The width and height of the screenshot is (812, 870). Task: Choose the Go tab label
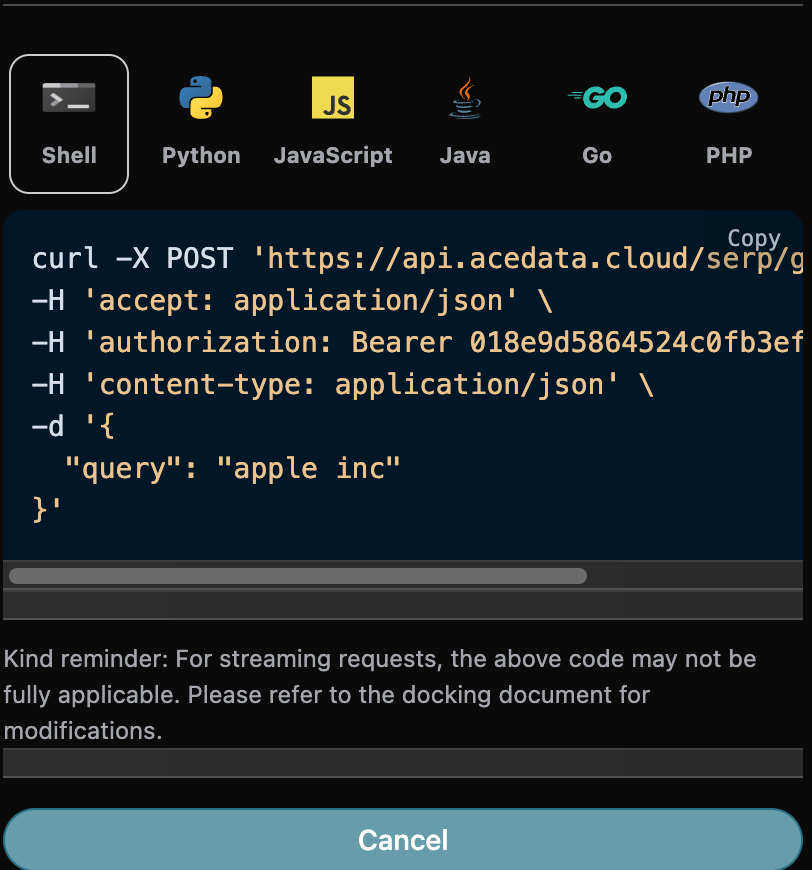[597, 156]
